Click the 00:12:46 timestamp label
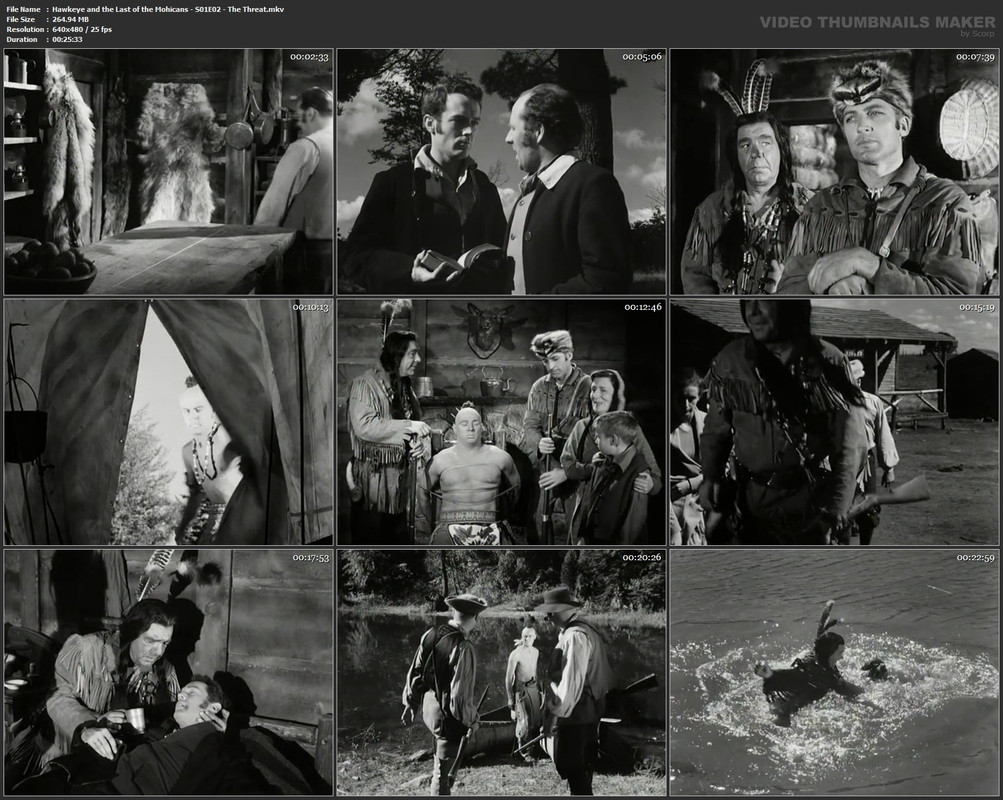The height and width of the screenshot is (800, 1003). point(643,308)
